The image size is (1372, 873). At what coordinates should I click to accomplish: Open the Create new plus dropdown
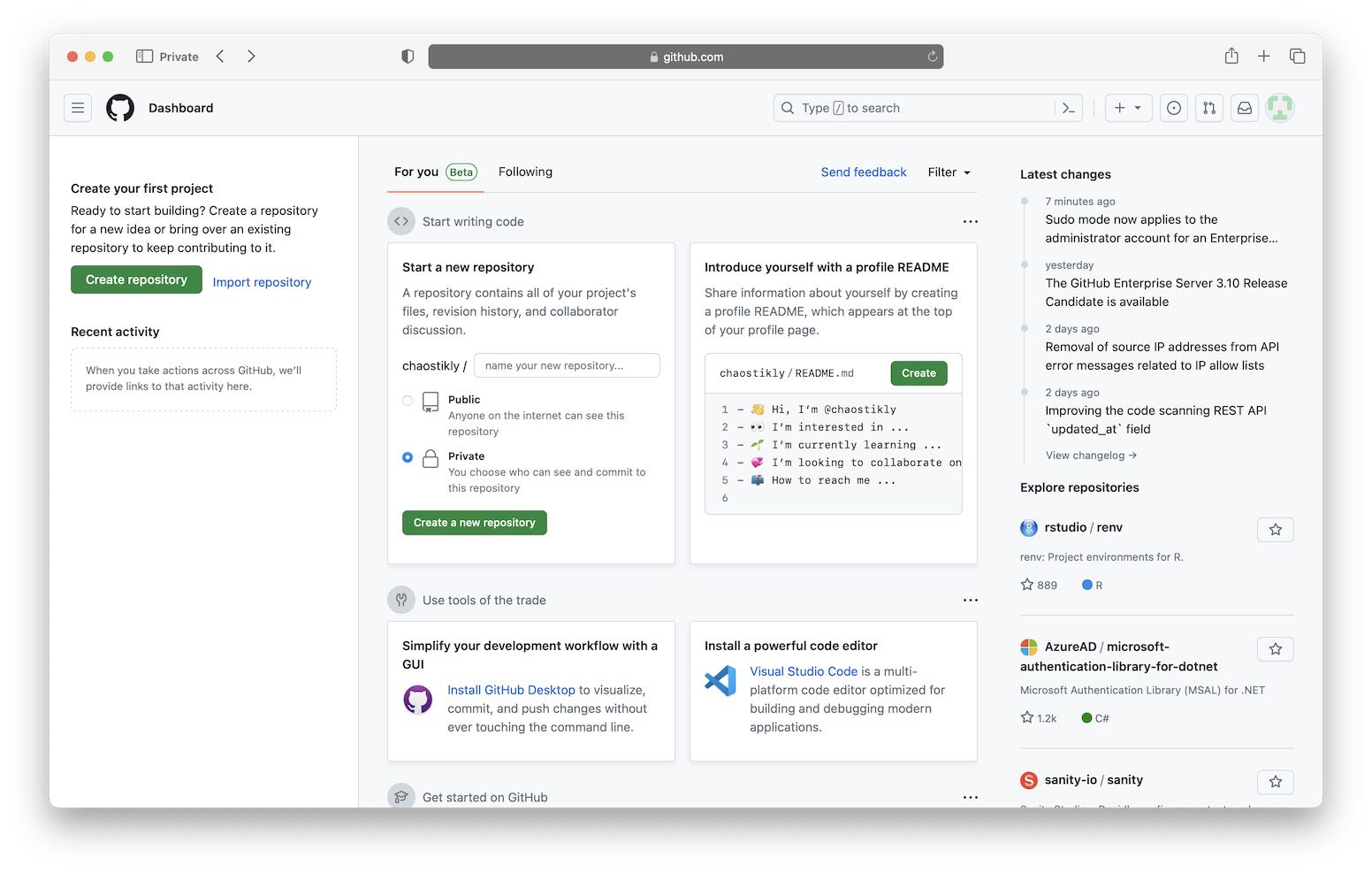[x=1127, y=108]
